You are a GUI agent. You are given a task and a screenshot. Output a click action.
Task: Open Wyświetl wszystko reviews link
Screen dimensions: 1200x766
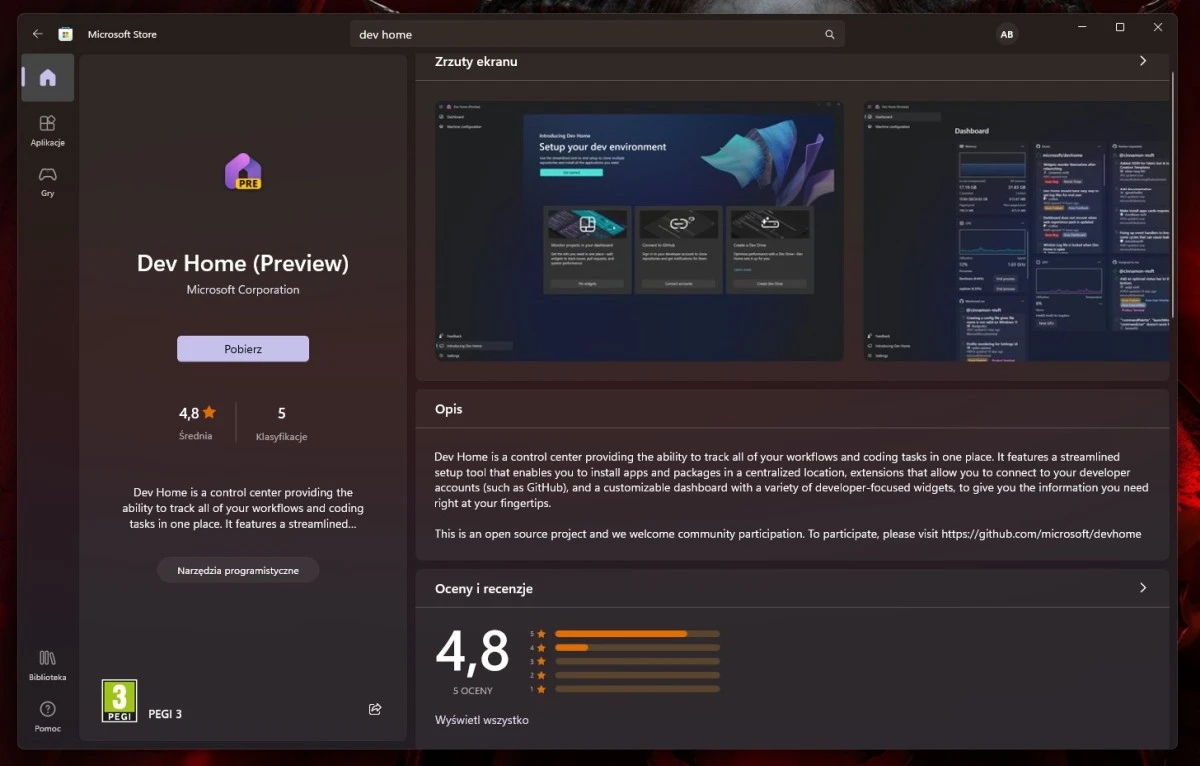click(483, 719)
